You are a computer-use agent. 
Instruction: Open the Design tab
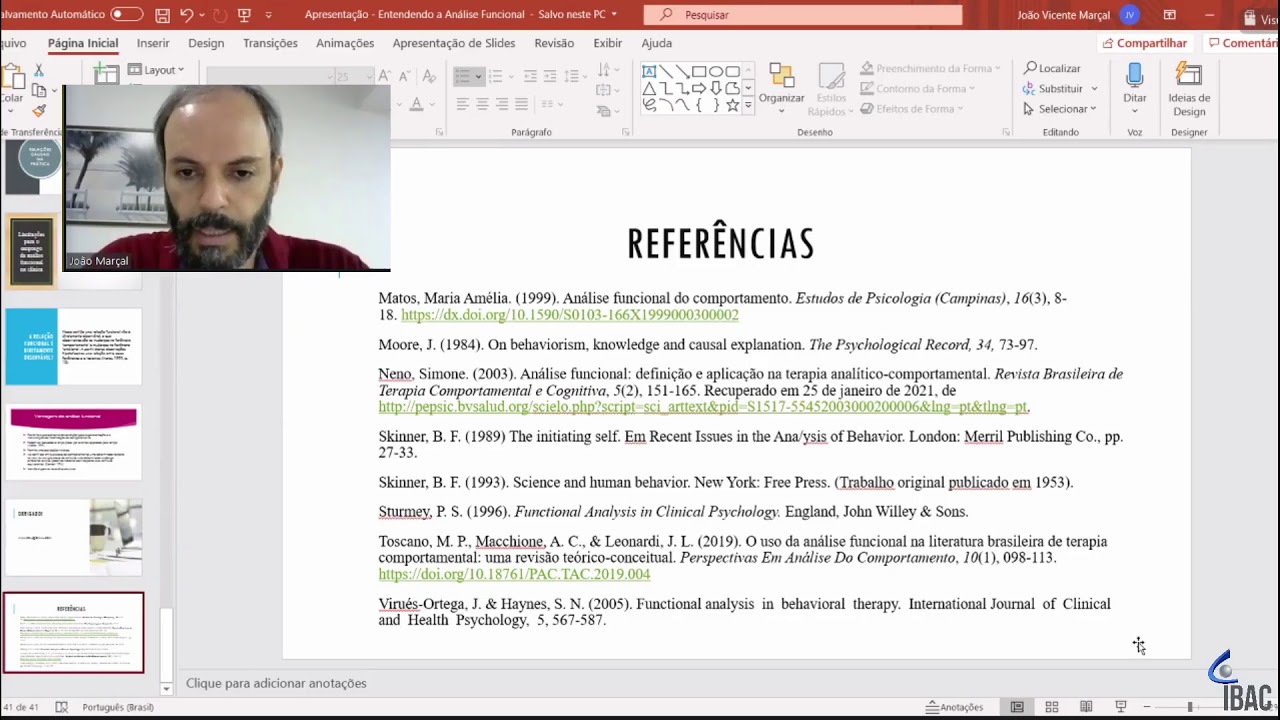coord(206,43)
